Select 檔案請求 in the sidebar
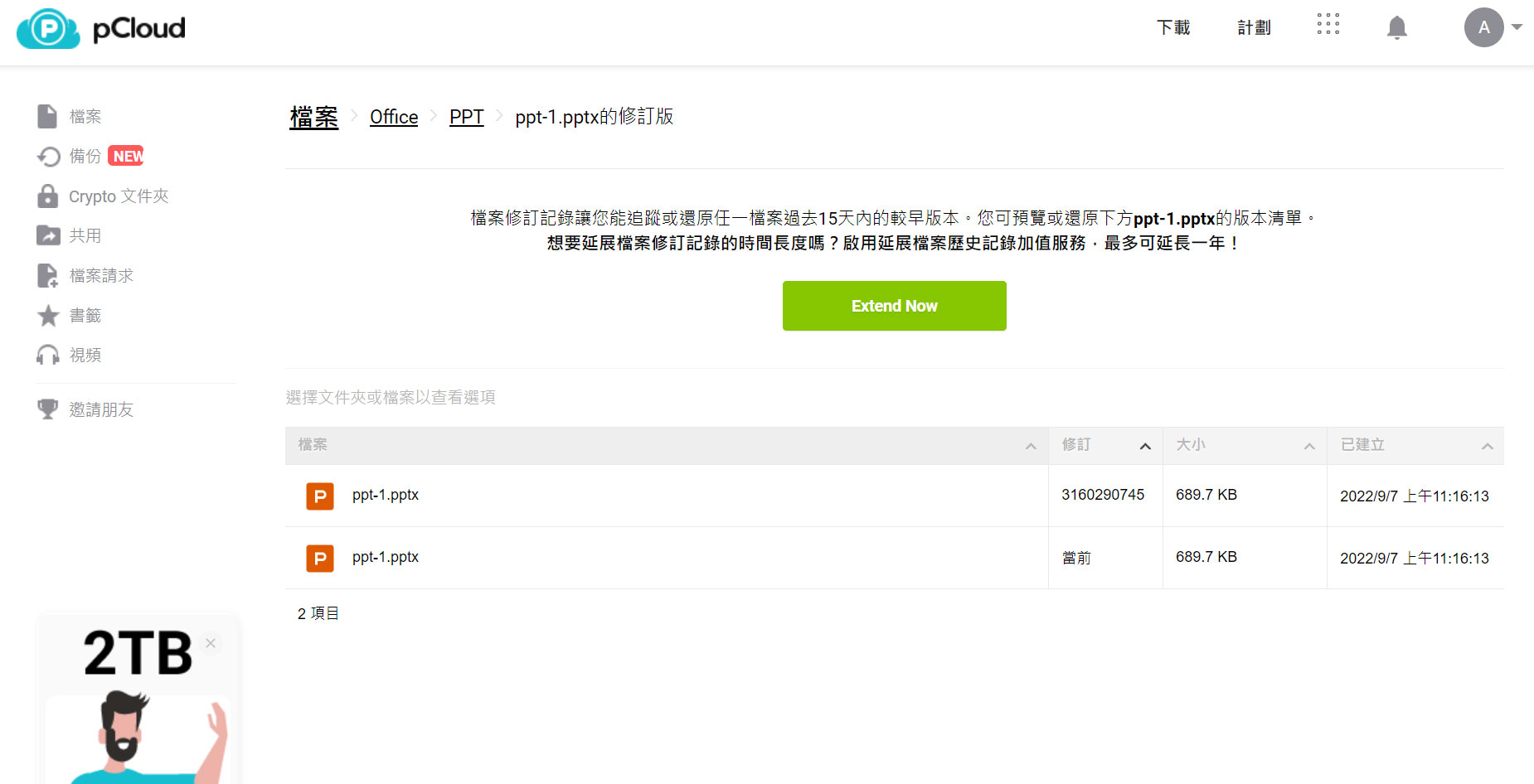Viewport: 1534px width, 784px height. [100, 275]
